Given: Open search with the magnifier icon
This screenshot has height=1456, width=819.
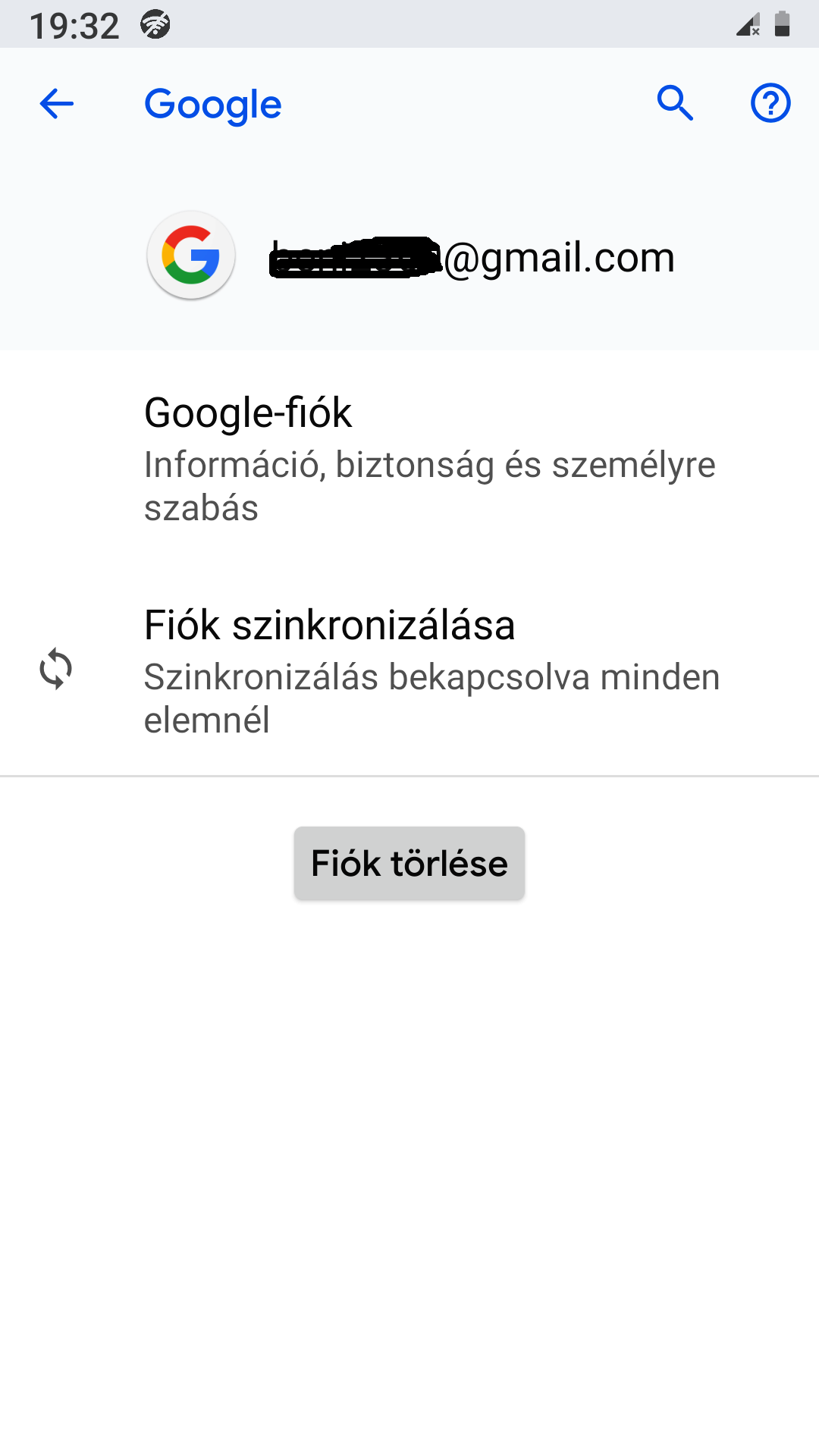Looking at the screenshot, I should [x=675, y=103].
